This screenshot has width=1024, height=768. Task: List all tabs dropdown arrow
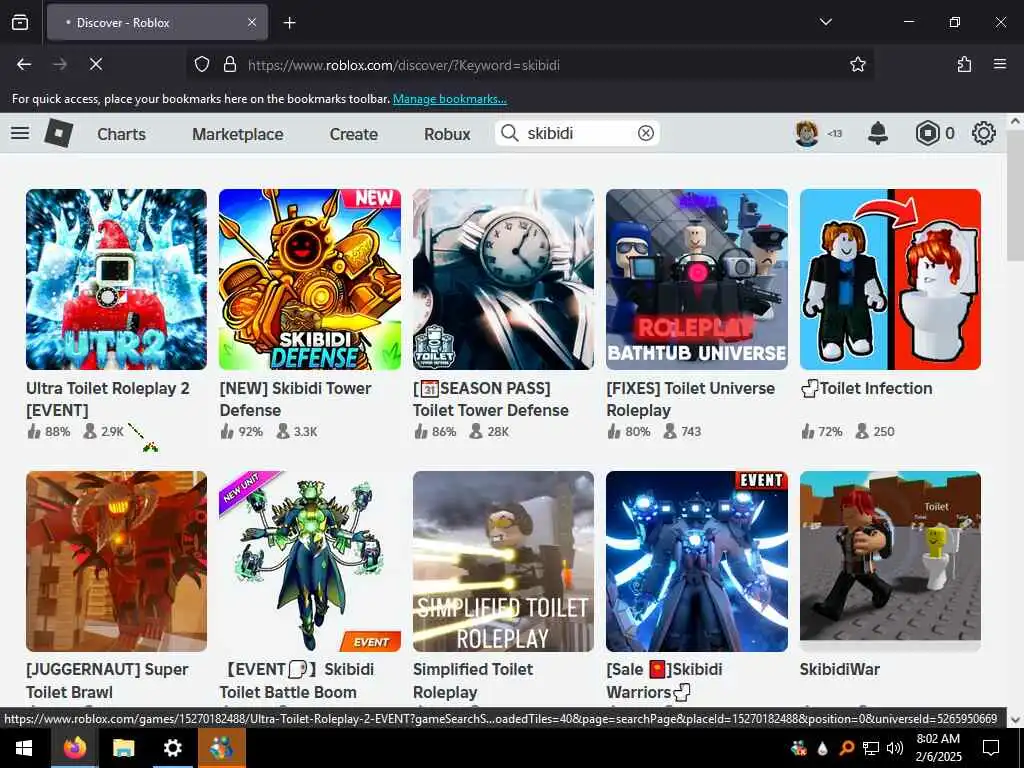[x=825, y=22]
